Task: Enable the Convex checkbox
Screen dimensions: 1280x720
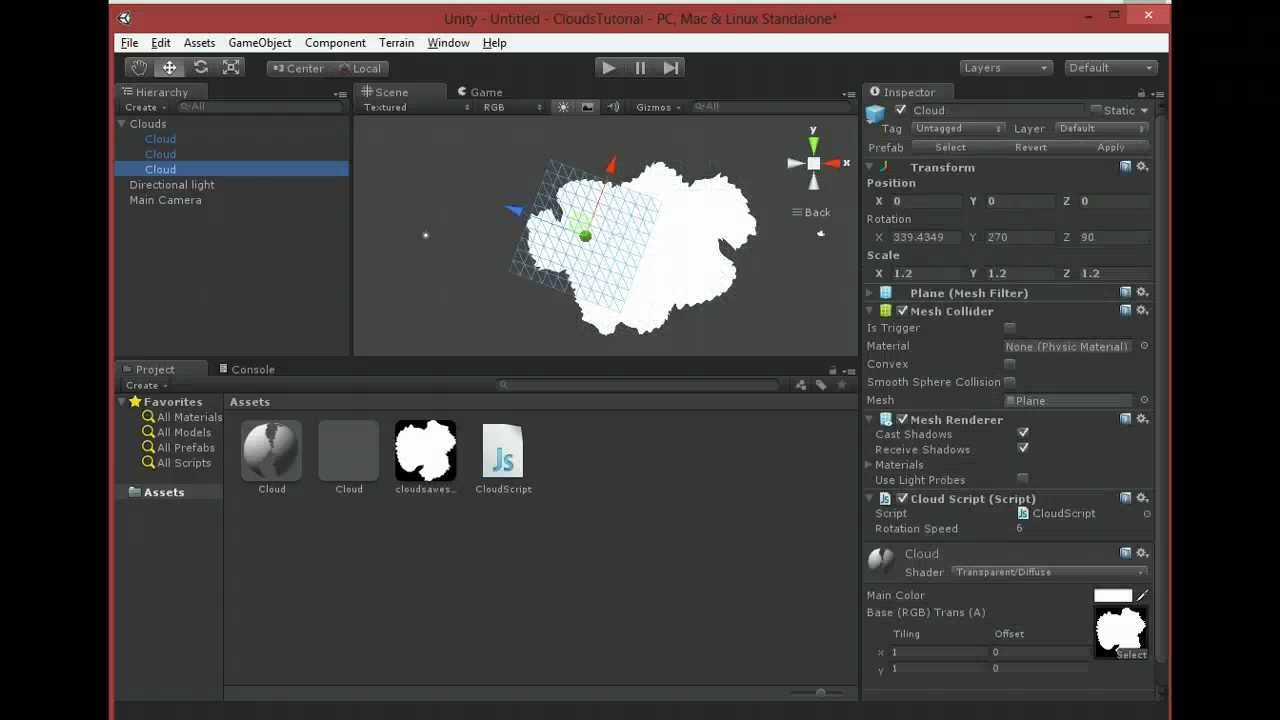Action: pyautogui.click(x=1010, y=364)
